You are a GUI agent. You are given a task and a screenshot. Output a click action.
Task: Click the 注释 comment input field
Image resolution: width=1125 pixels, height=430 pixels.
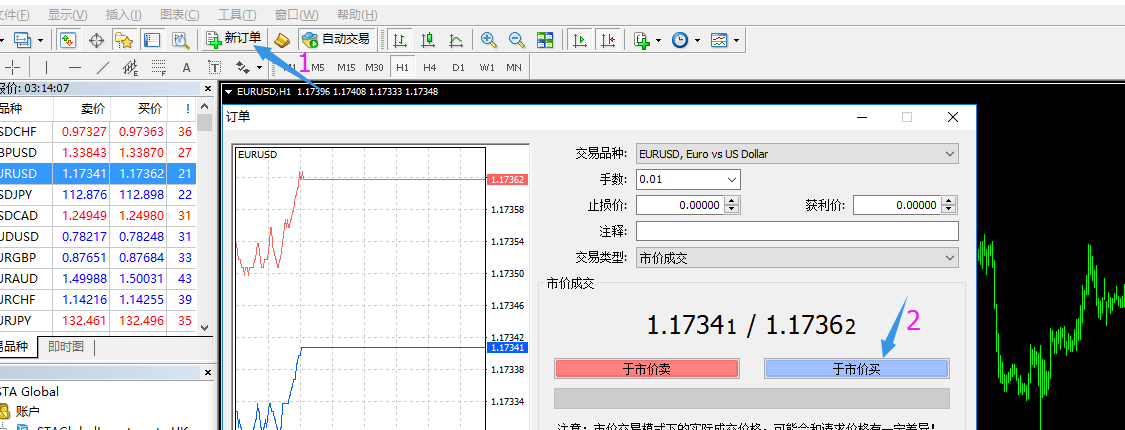796,231
